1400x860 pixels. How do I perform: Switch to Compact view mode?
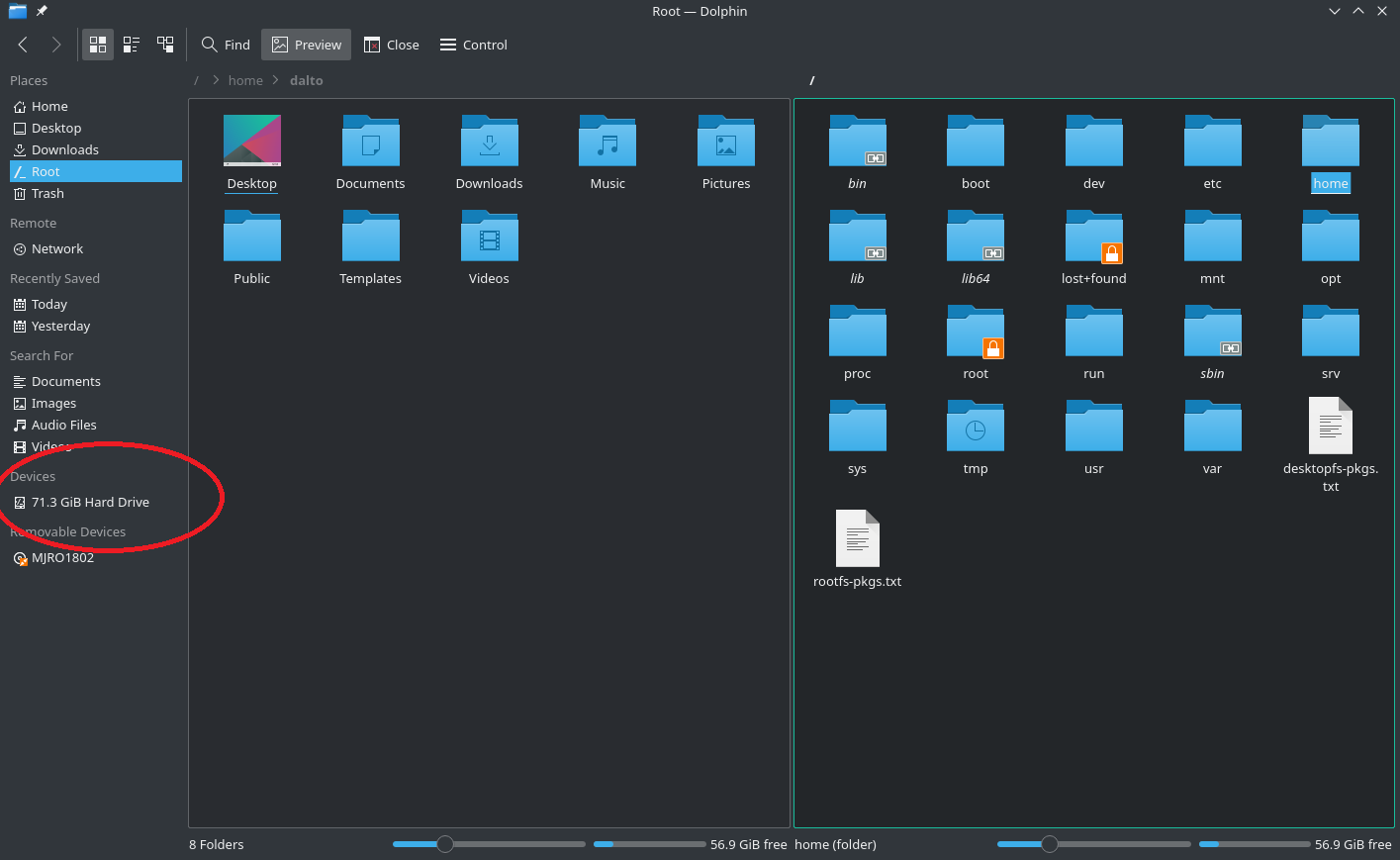[132, 45]
